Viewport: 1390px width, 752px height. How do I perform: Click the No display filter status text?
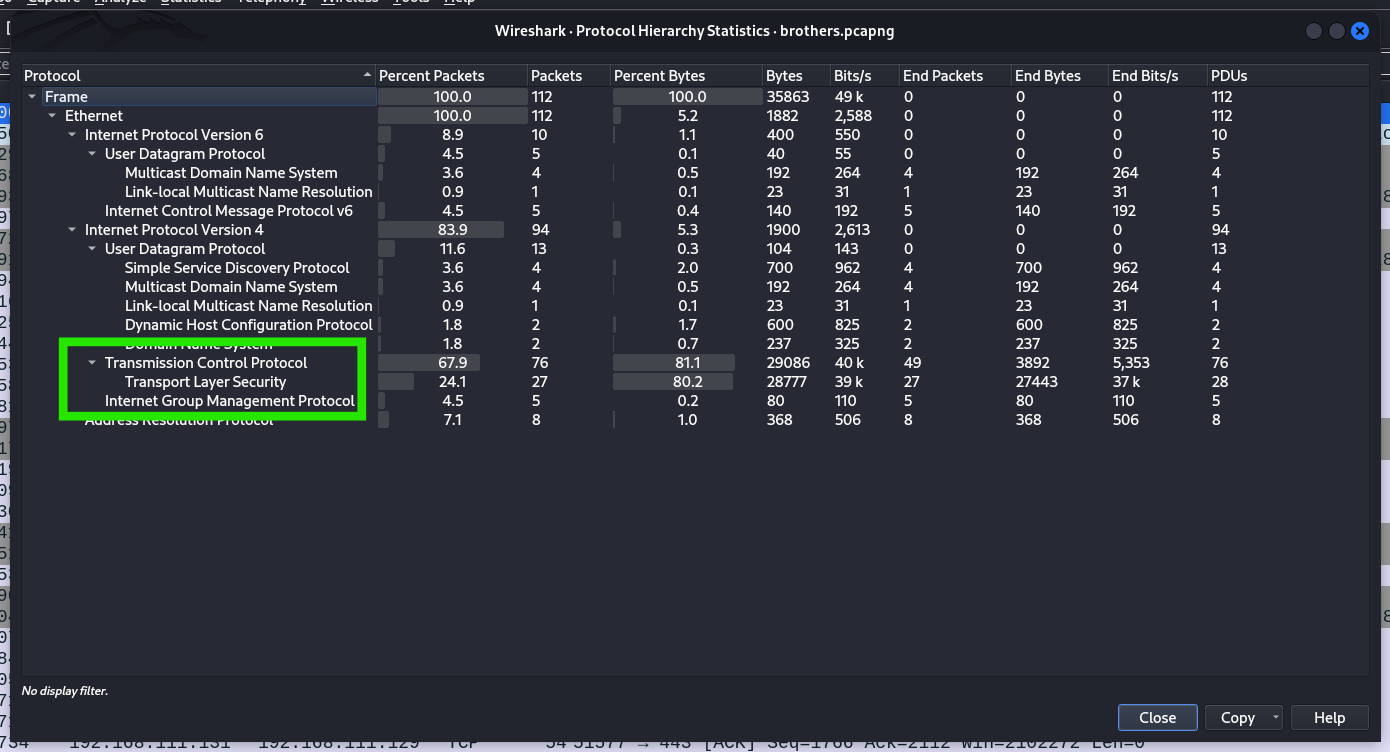(65, 691)
